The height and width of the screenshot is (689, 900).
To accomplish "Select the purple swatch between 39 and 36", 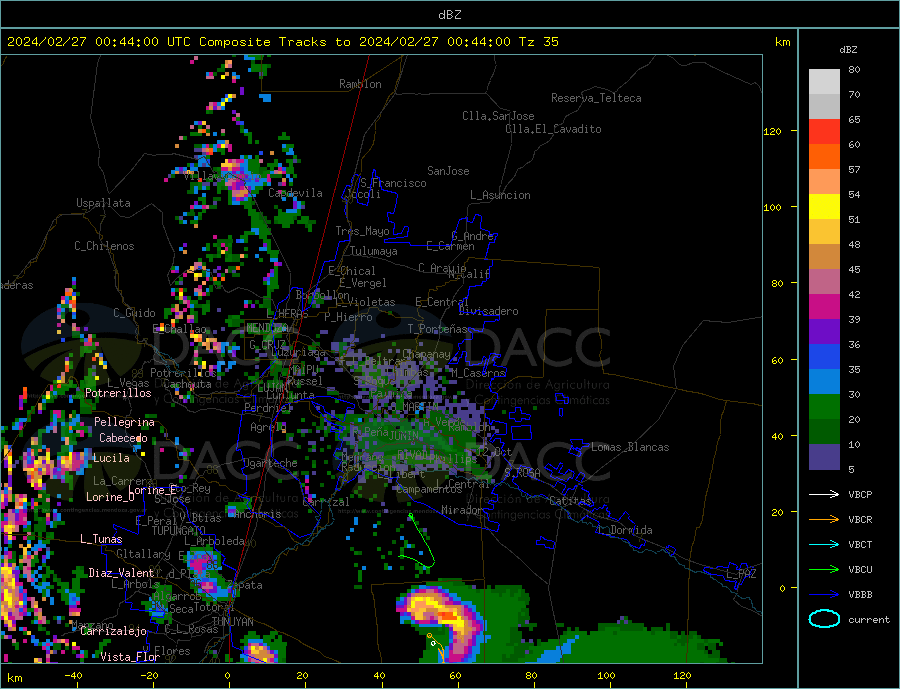I will click(x=824, y=332).
